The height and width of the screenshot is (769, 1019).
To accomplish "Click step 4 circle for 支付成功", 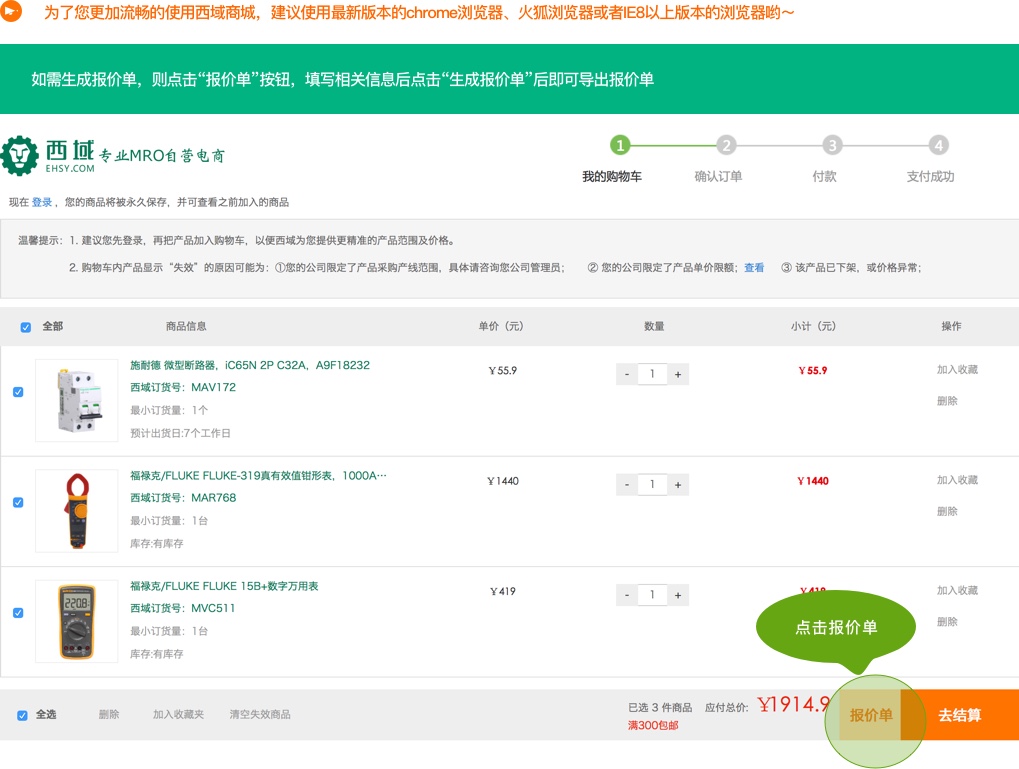I will 938,146.
